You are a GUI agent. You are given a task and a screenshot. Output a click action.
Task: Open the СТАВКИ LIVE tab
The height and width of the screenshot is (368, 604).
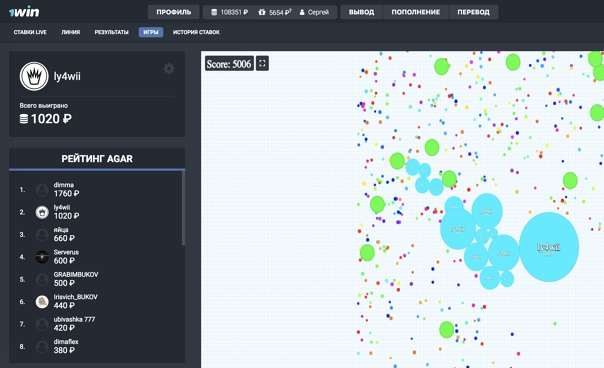(30, 32)
